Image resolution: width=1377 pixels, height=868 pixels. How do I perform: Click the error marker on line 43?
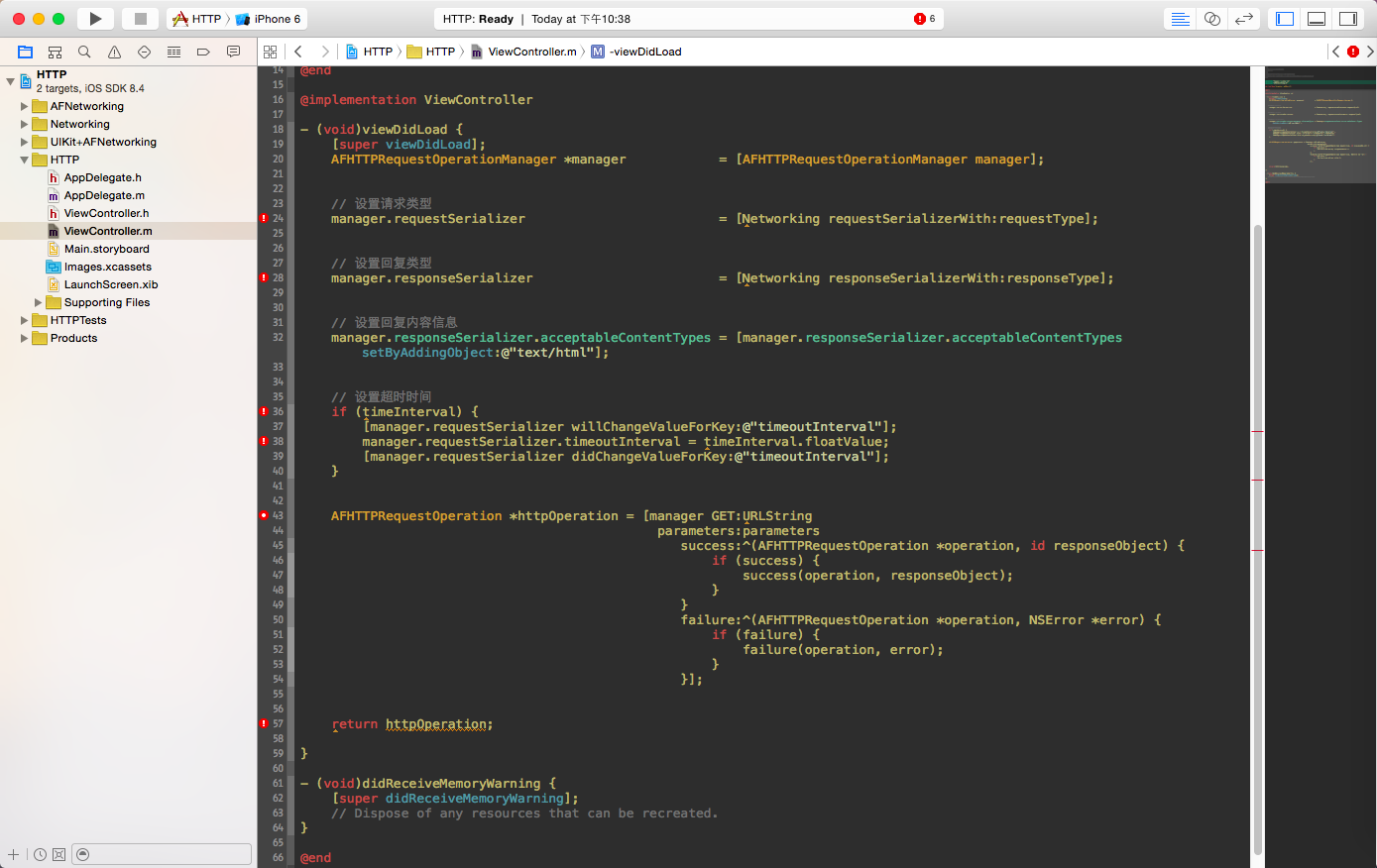tap(265, 515)
